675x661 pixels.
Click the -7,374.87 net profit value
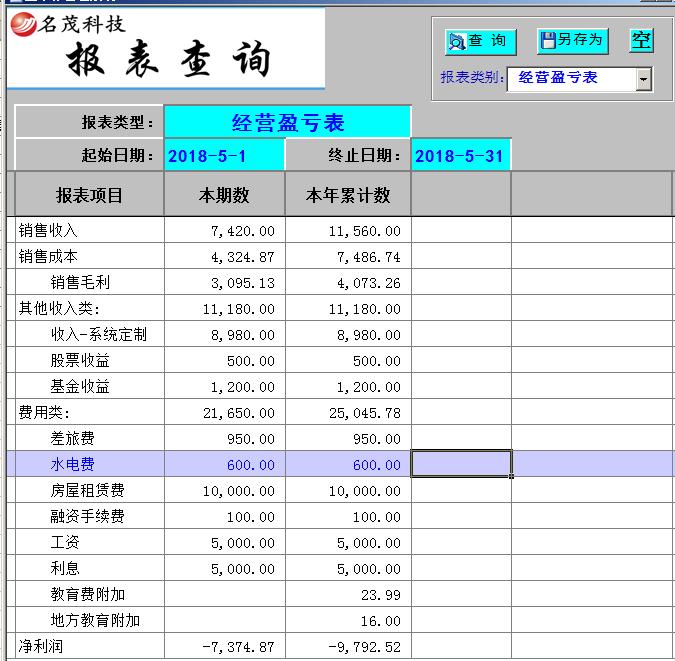(238, 647)
